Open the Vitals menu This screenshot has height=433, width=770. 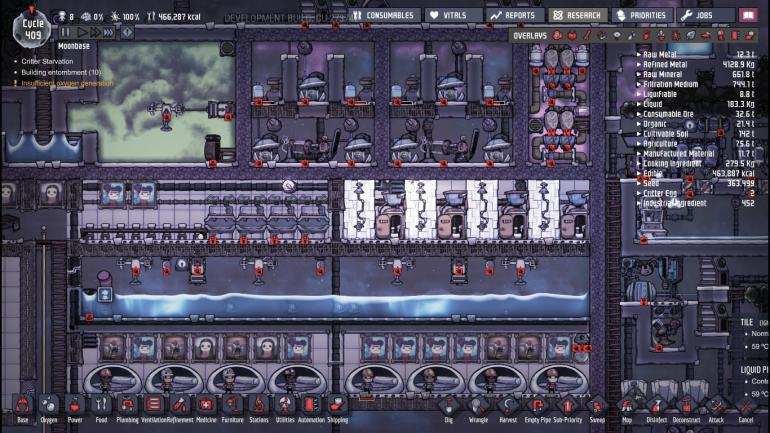click(453, 15)
